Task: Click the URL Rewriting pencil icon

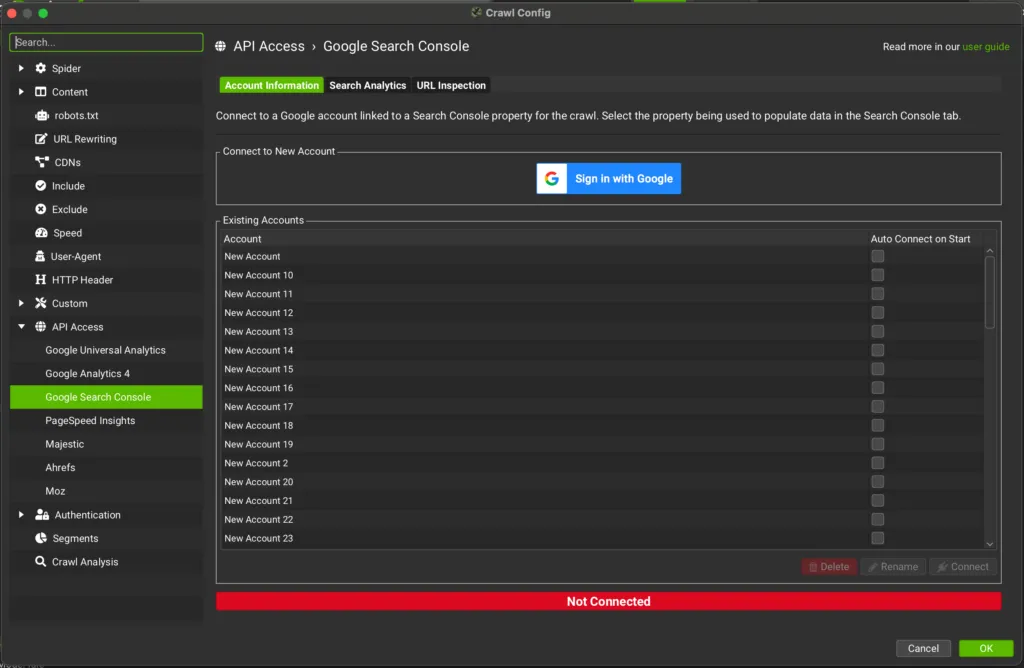Action: pyautogui.click(x=40, y=138)
